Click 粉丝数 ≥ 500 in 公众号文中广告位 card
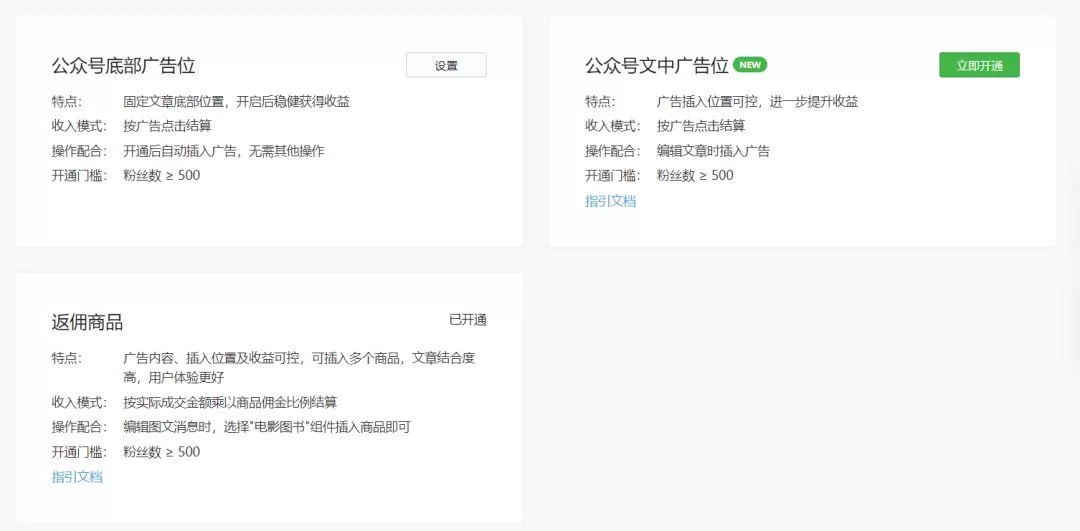 694,176
